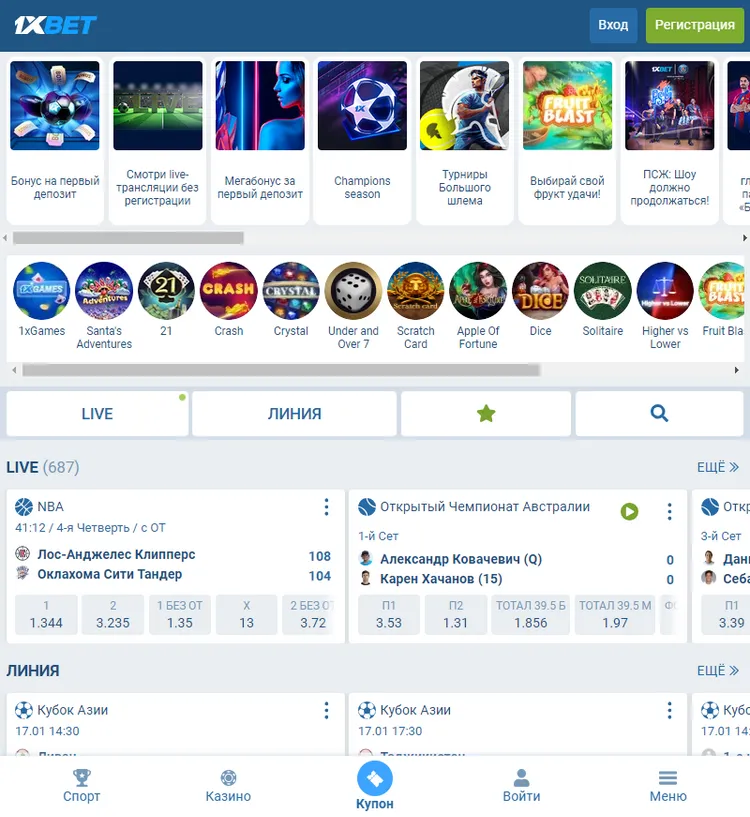Viewport: 750px width, 817px height.
Task: Open Apple Of Fortune game
Action: point(478,291)
